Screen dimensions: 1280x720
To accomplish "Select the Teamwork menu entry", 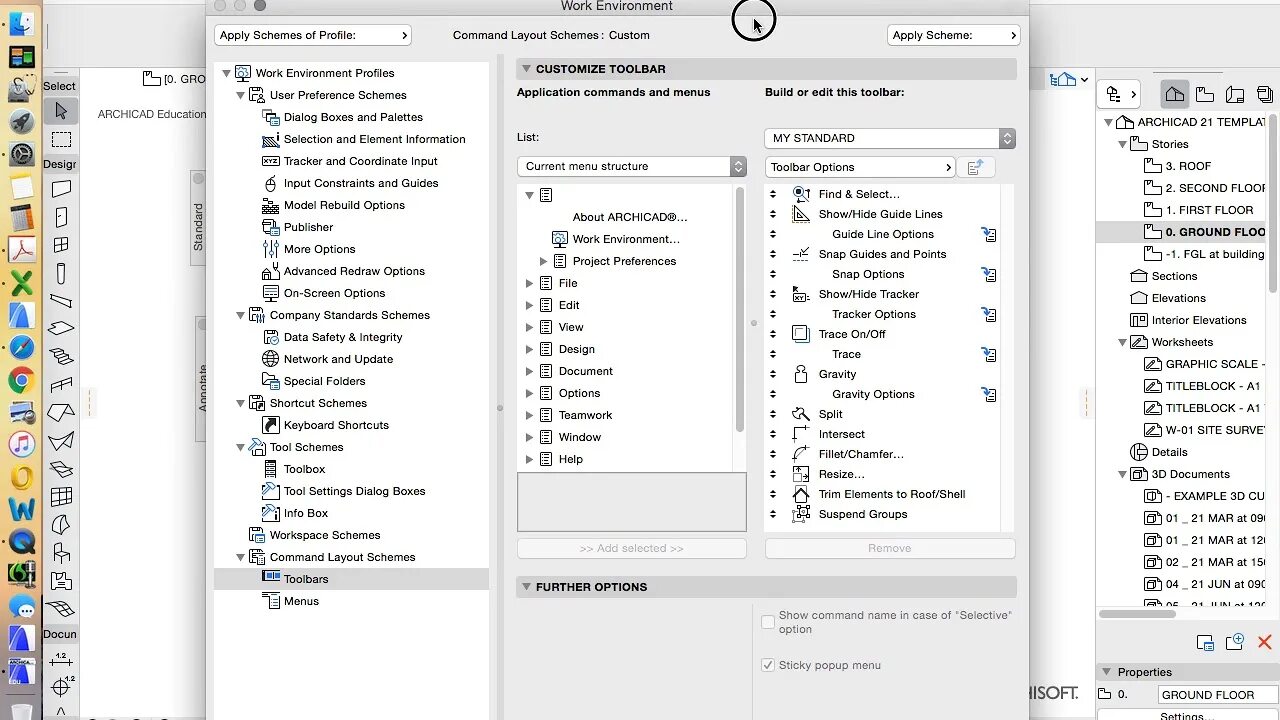I will coord(586,415).
